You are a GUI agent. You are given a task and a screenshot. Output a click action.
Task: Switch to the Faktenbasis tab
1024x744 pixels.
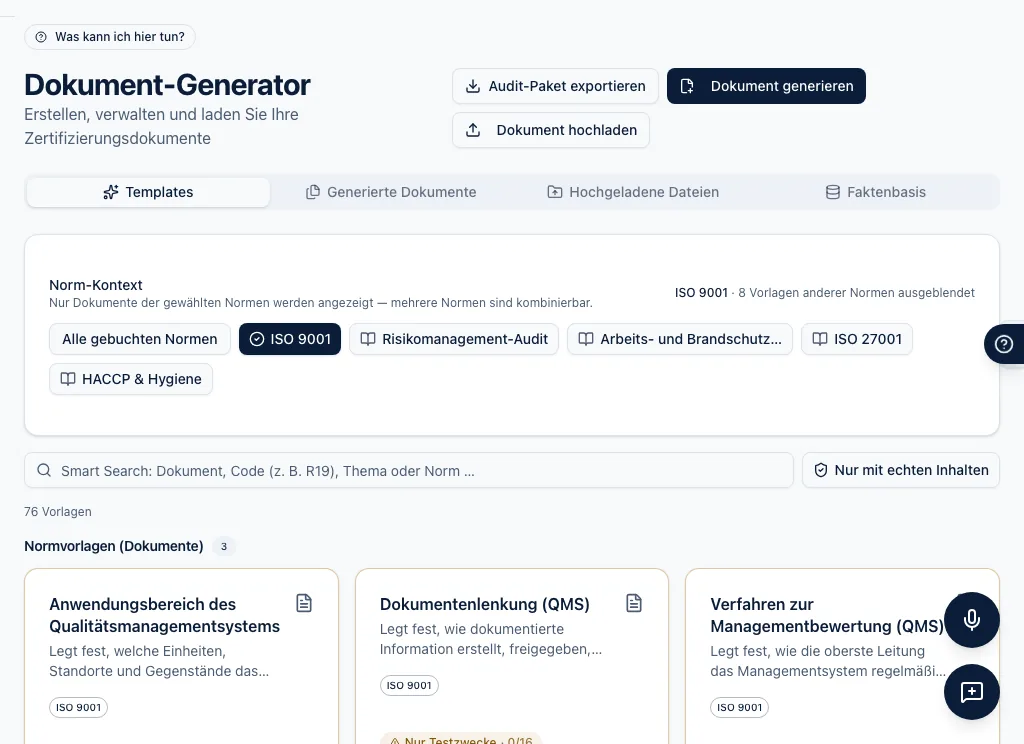[x=876, y=192]
